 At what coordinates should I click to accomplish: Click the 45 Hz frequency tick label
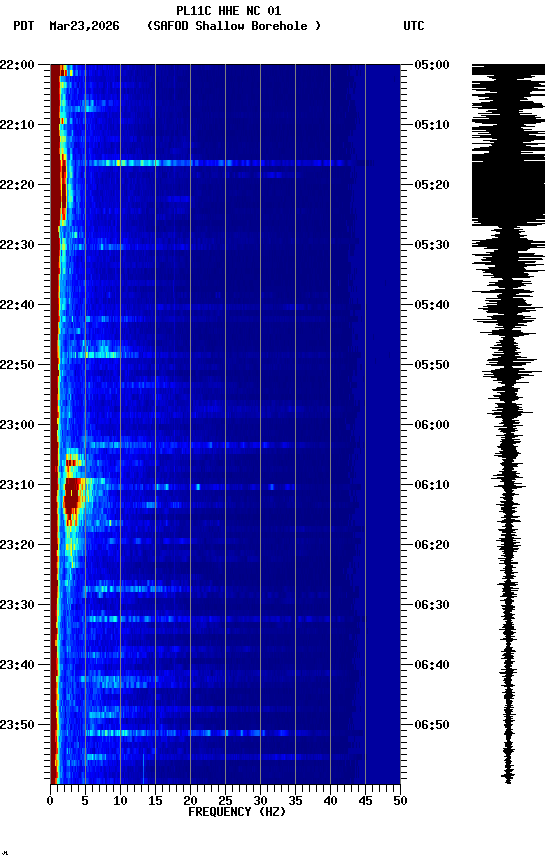click(365, 801)
